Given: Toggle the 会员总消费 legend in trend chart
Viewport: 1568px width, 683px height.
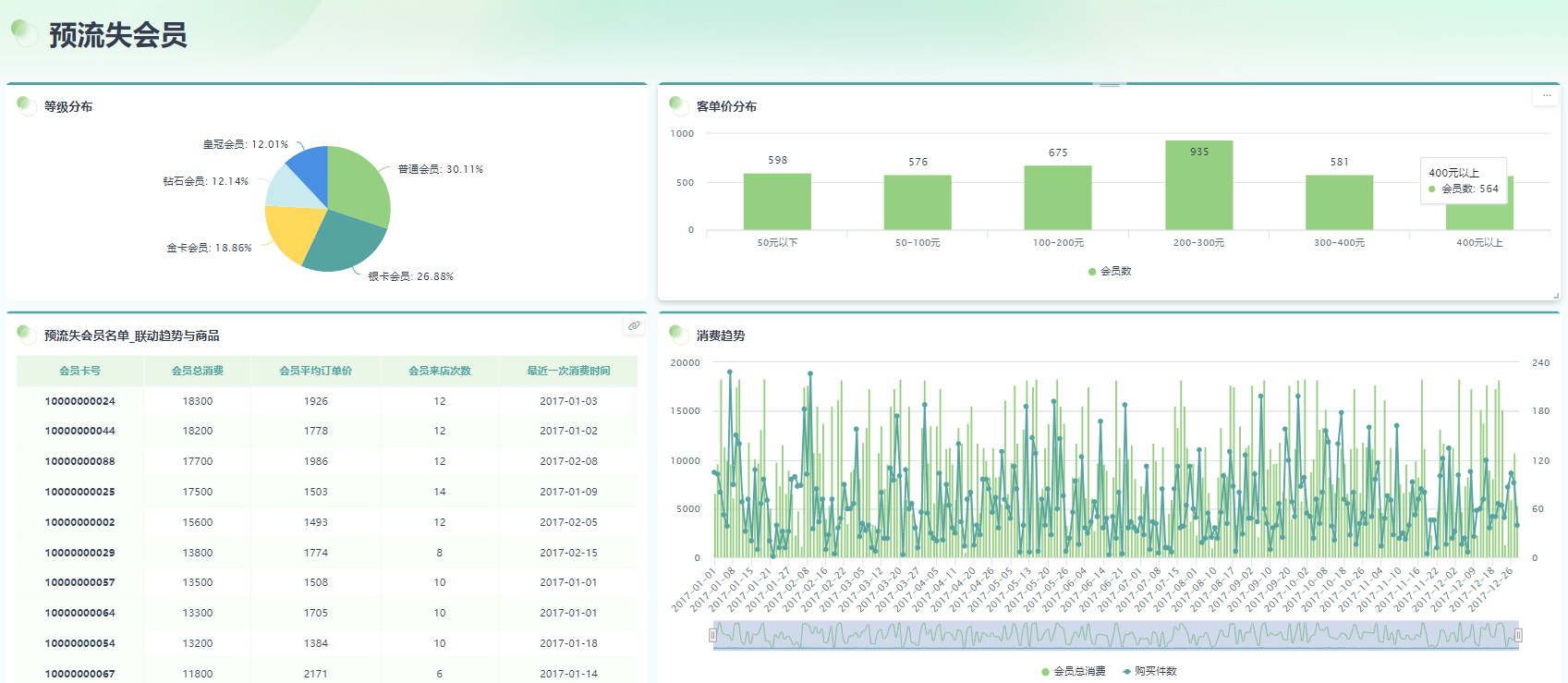Looking at the screenshot, I should tap(1074, 671).
